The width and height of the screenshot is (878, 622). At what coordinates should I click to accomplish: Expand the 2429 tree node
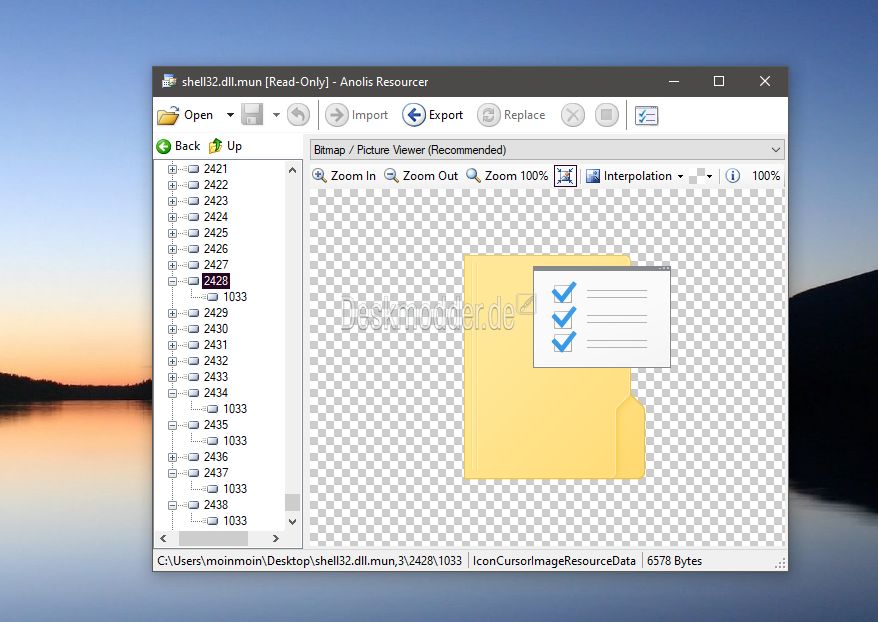tap(172, 313)
